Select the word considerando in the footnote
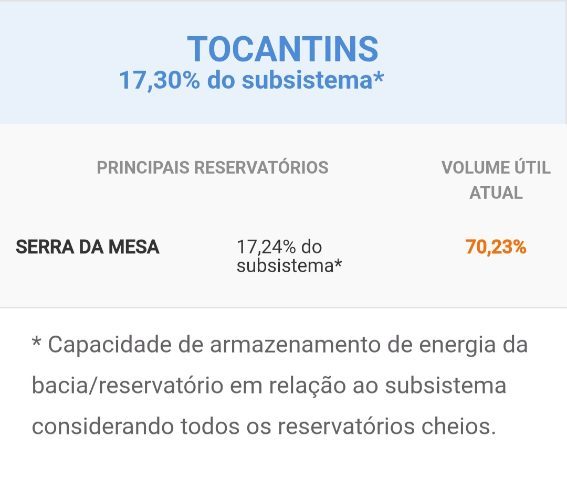 [102, 426]
